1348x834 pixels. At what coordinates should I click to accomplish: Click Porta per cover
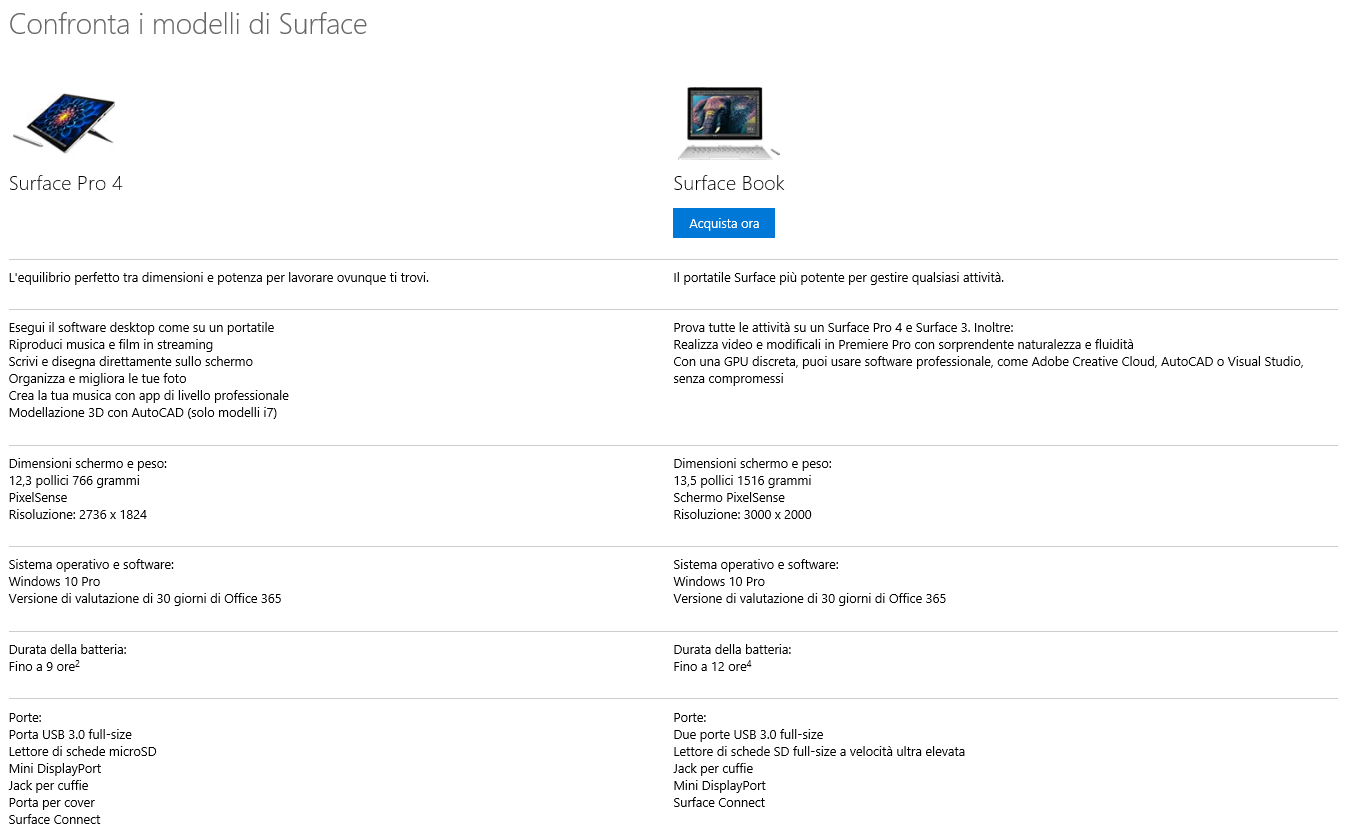[x=52, y=803]
